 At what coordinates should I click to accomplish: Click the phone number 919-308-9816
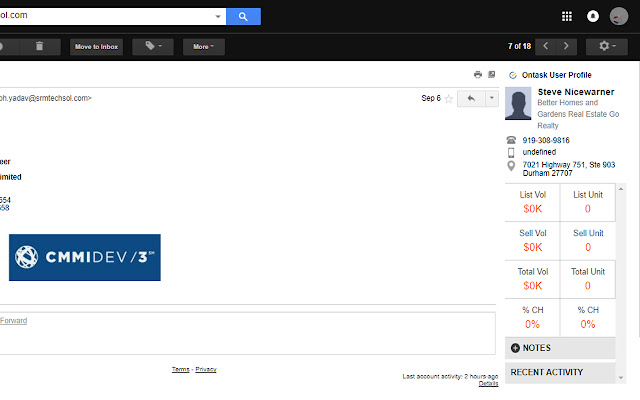tap(546, 140)
